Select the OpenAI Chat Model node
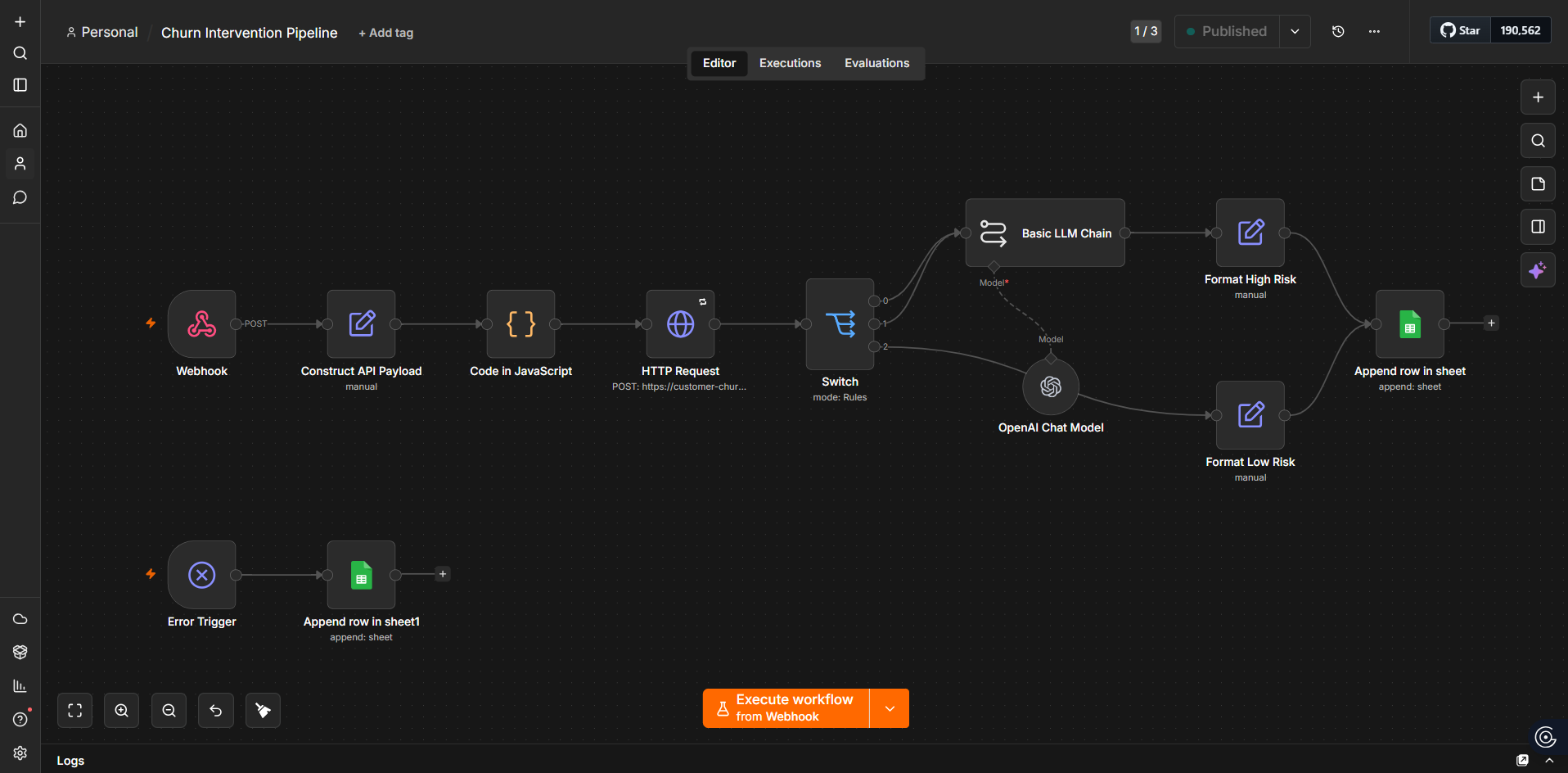Screen dimensions: 1568x773 click(1051, 386)
